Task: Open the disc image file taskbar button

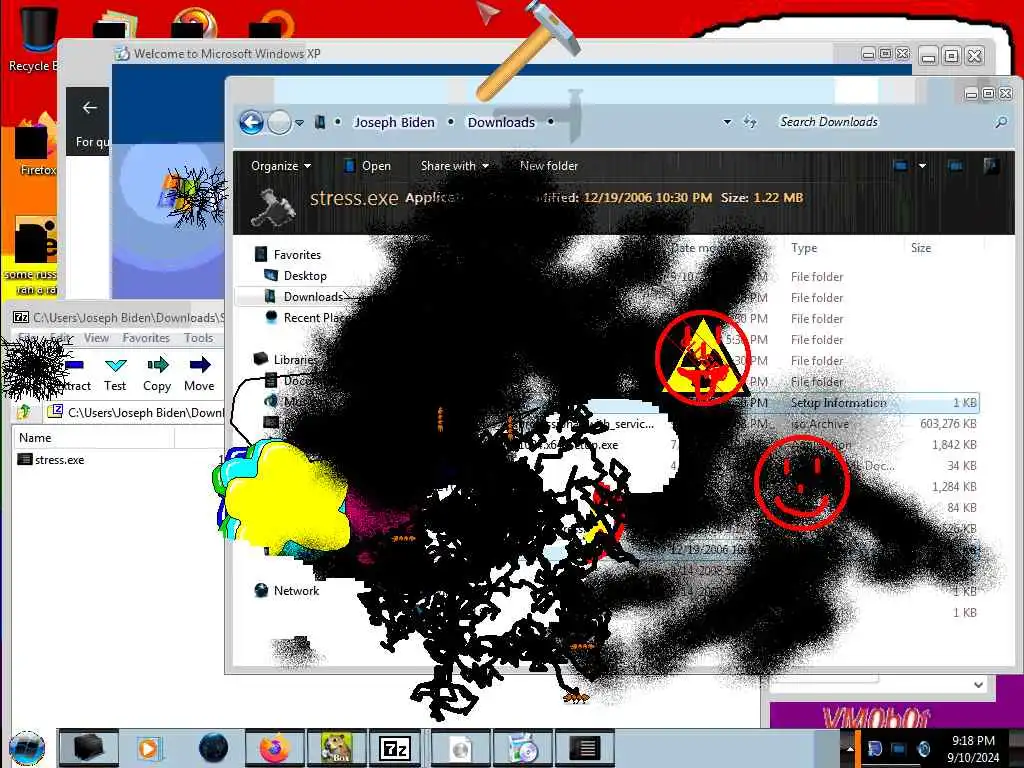Action: (x=460, y=748)
